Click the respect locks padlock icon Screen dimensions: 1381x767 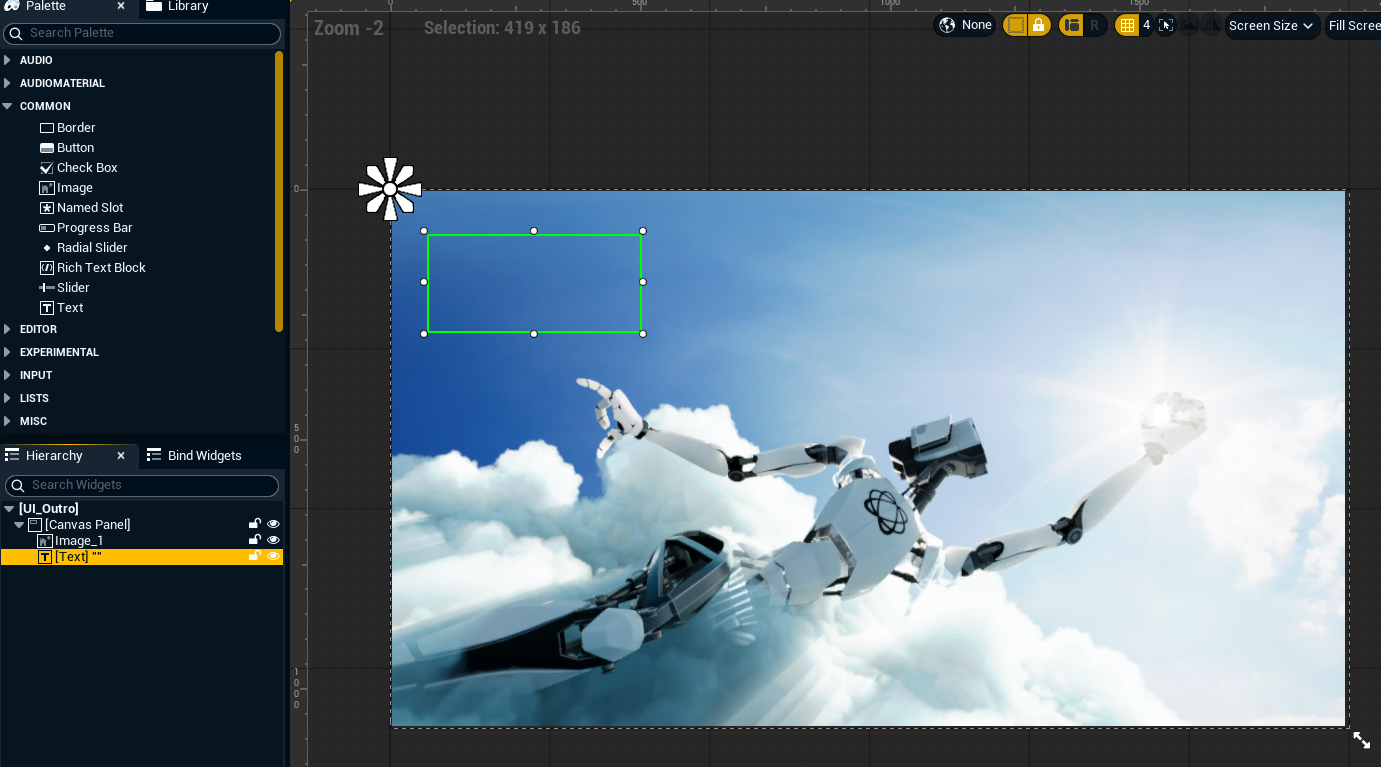pos(1039,25)
